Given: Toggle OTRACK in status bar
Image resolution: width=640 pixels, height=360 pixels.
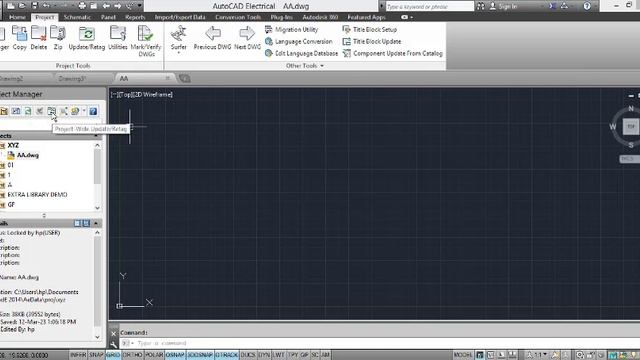Looking at the screenshot, I should [227, 355].
